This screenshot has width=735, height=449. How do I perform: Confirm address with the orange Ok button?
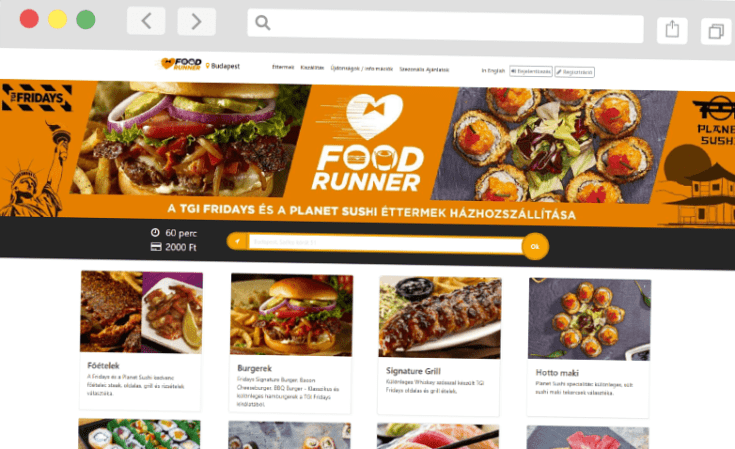pos(535,247)
